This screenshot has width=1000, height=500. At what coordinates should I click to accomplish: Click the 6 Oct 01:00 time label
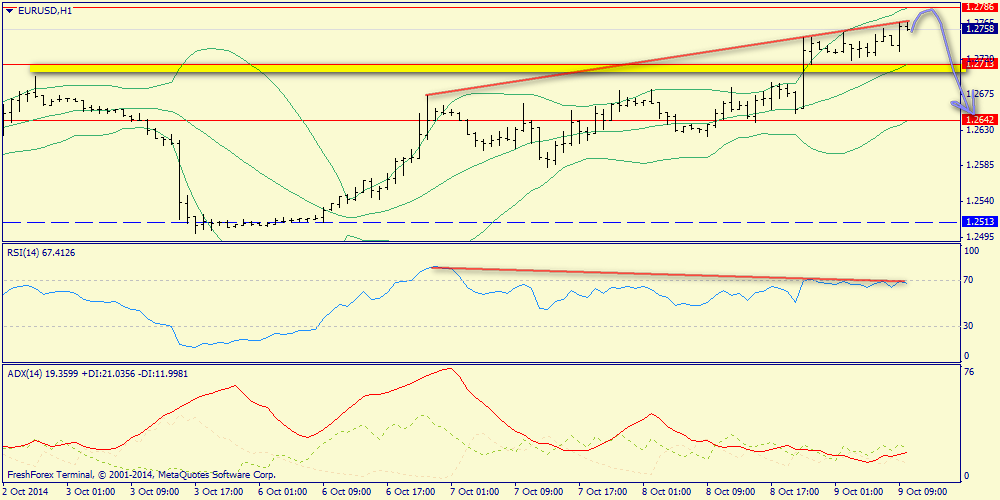click(x=282, y=492)
